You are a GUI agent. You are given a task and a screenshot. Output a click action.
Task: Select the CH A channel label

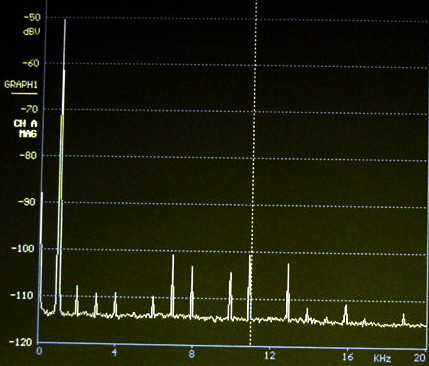coord(26,124)
